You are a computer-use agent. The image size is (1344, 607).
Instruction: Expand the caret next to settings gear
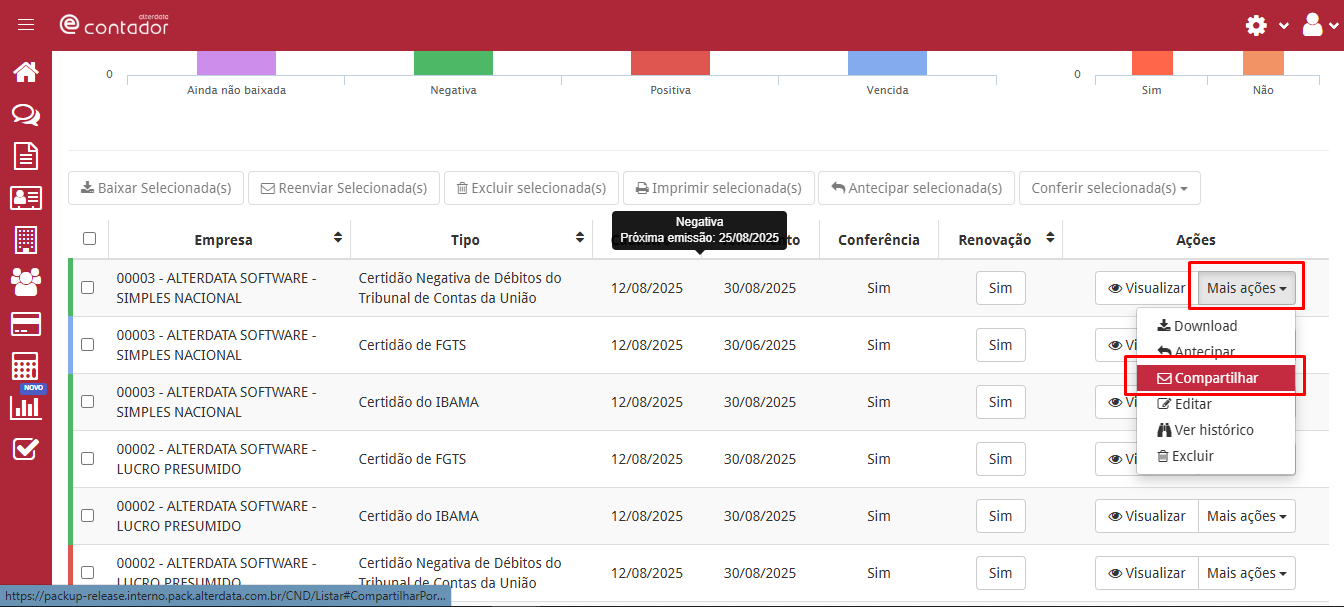pyautogui.click(x=1284, y=27)
